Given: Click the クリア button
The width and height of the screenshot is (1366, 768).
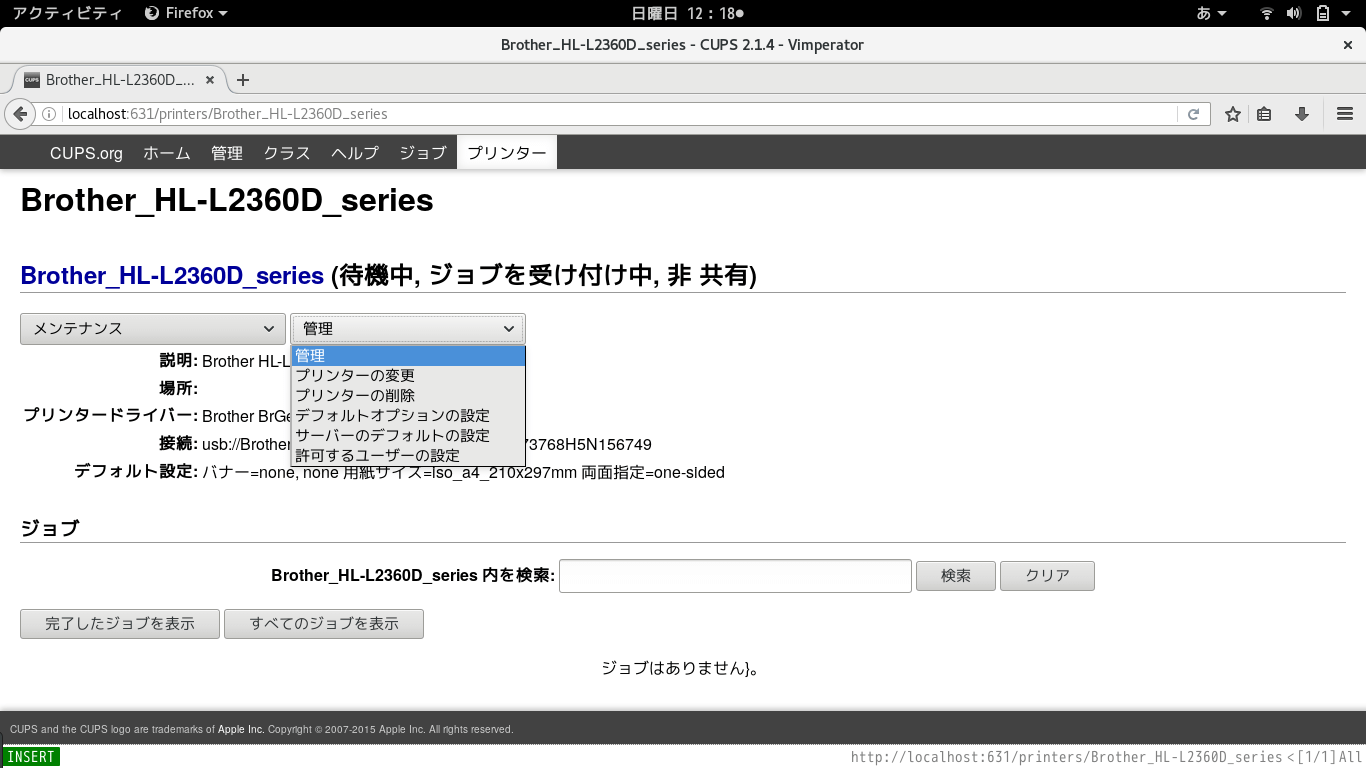Looking at the screenshot, I should [x=1048, y=576].
